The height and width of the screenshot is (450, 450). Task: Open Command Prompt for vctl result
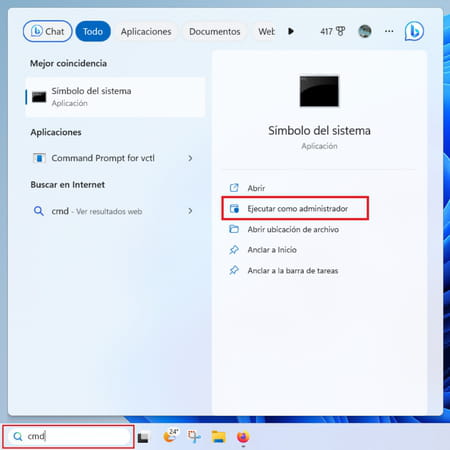click(115, 158)
